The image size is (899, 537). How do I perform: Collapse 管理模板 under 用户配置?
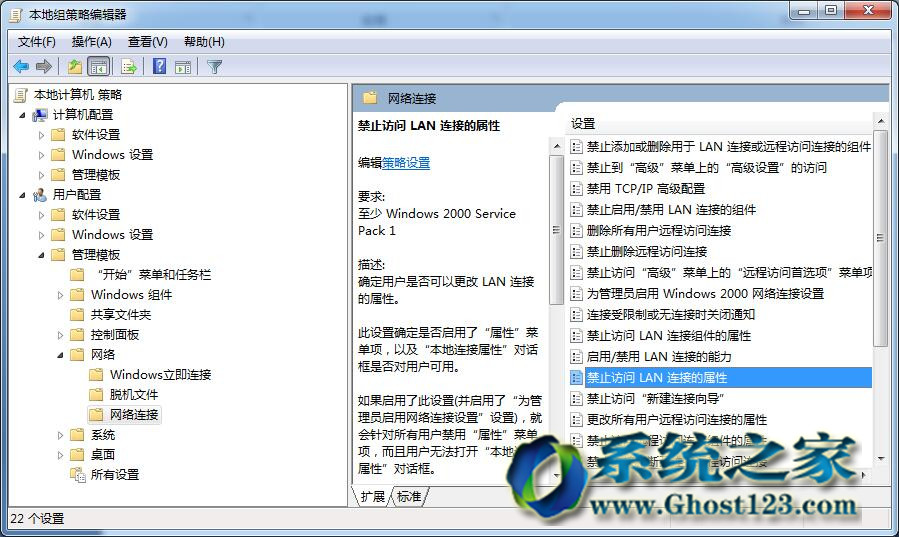click(41, 255)
